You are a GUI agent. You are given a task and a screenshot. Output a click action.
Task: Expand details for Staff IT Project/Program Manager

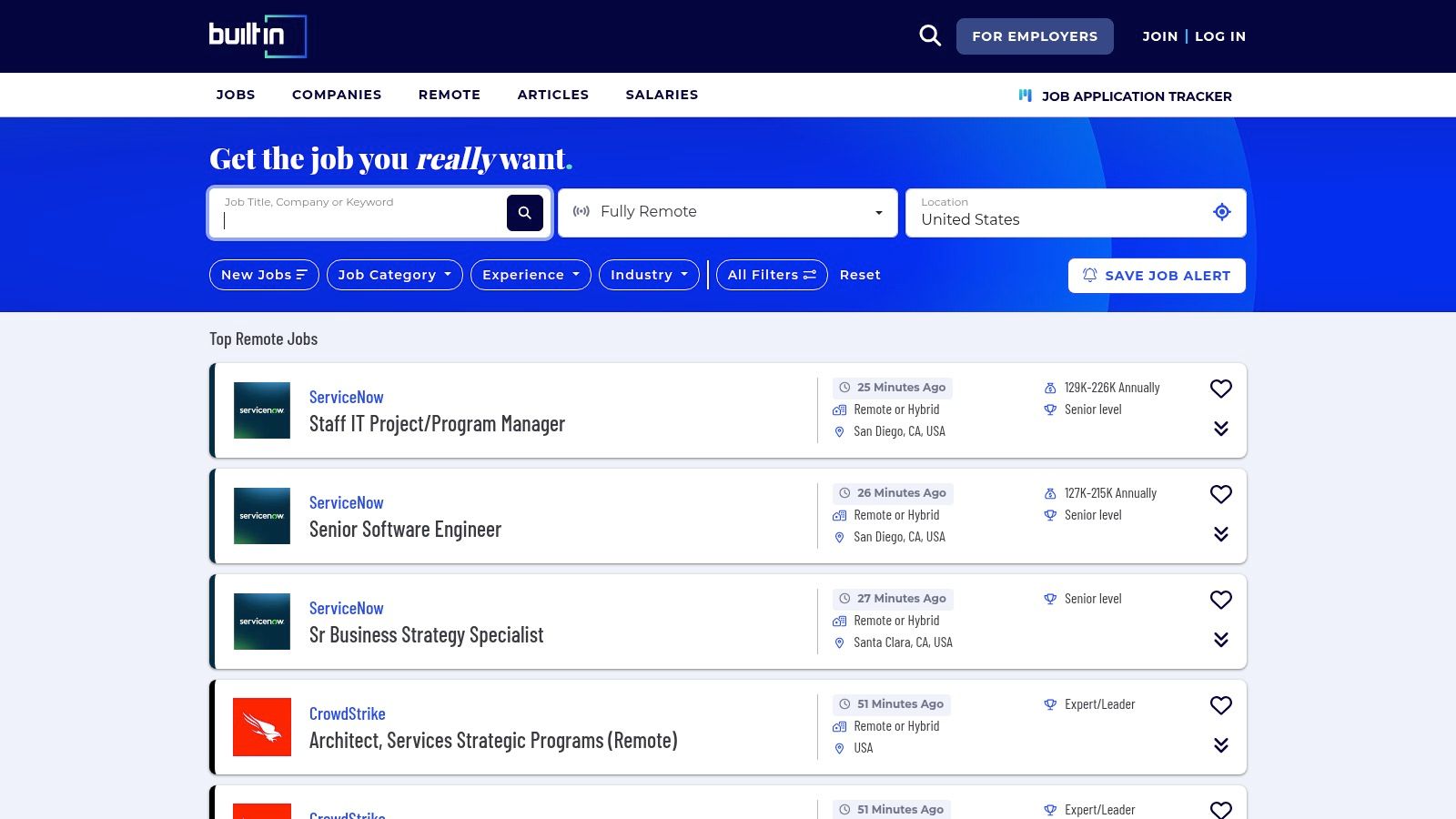tap(1221, 429)
